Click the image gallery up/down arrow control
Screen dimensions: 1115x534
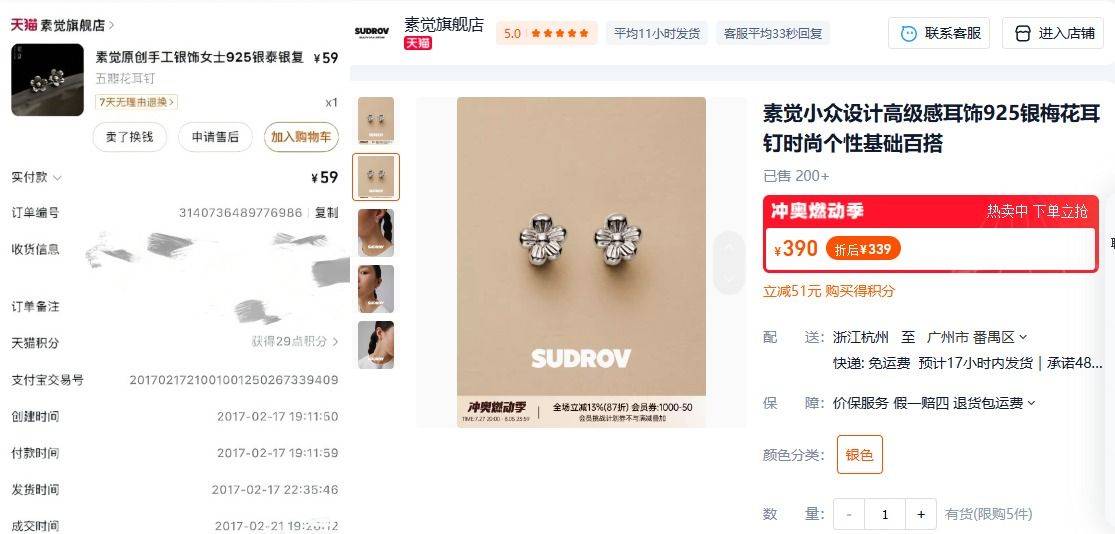pyautogui.click(x=729, y=262)
